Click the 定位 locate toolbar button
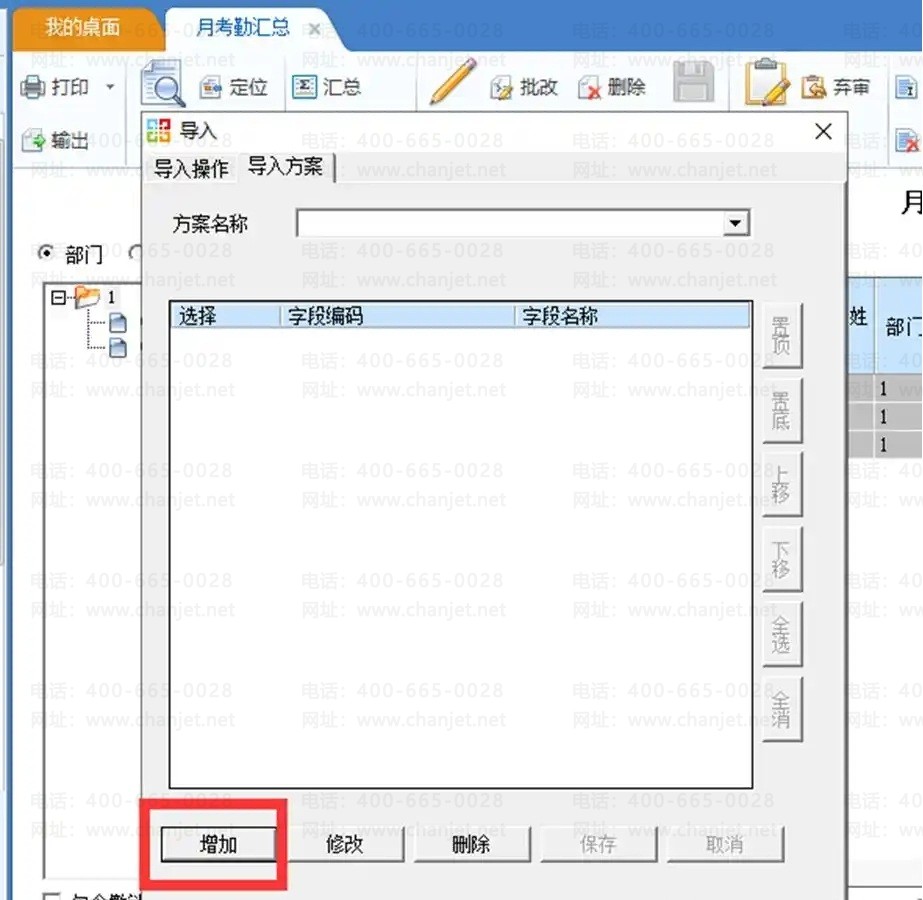 [236, 88]
